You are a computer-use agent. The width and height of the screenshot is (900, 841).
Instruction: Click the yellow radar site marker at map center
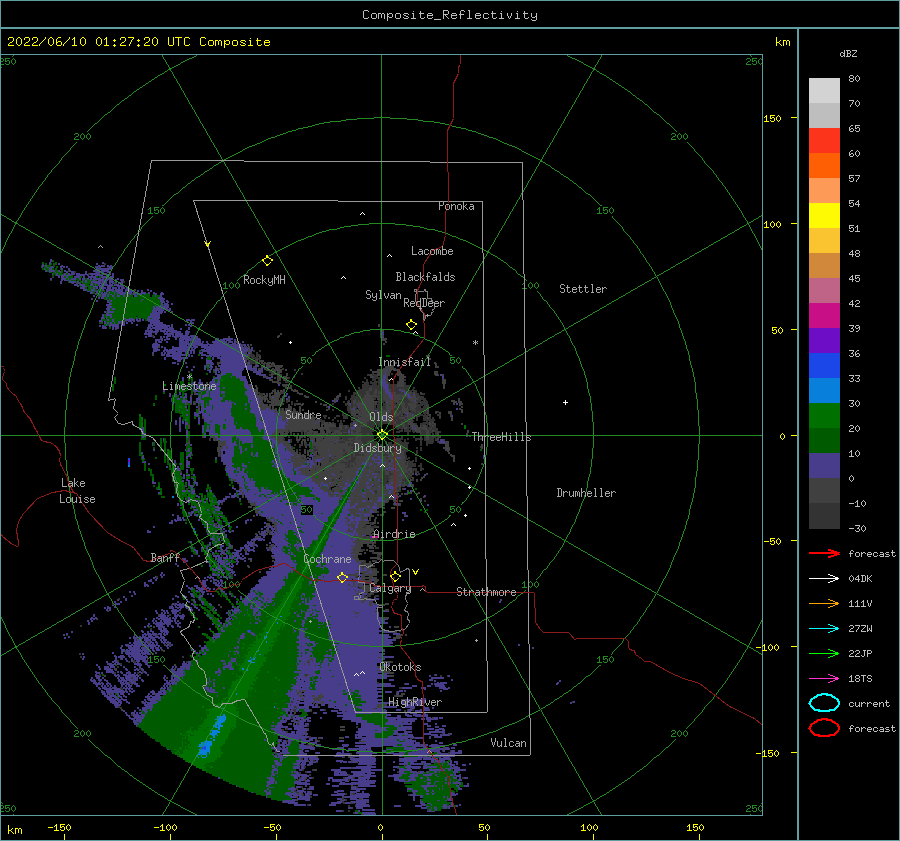[x=382, y=435]
